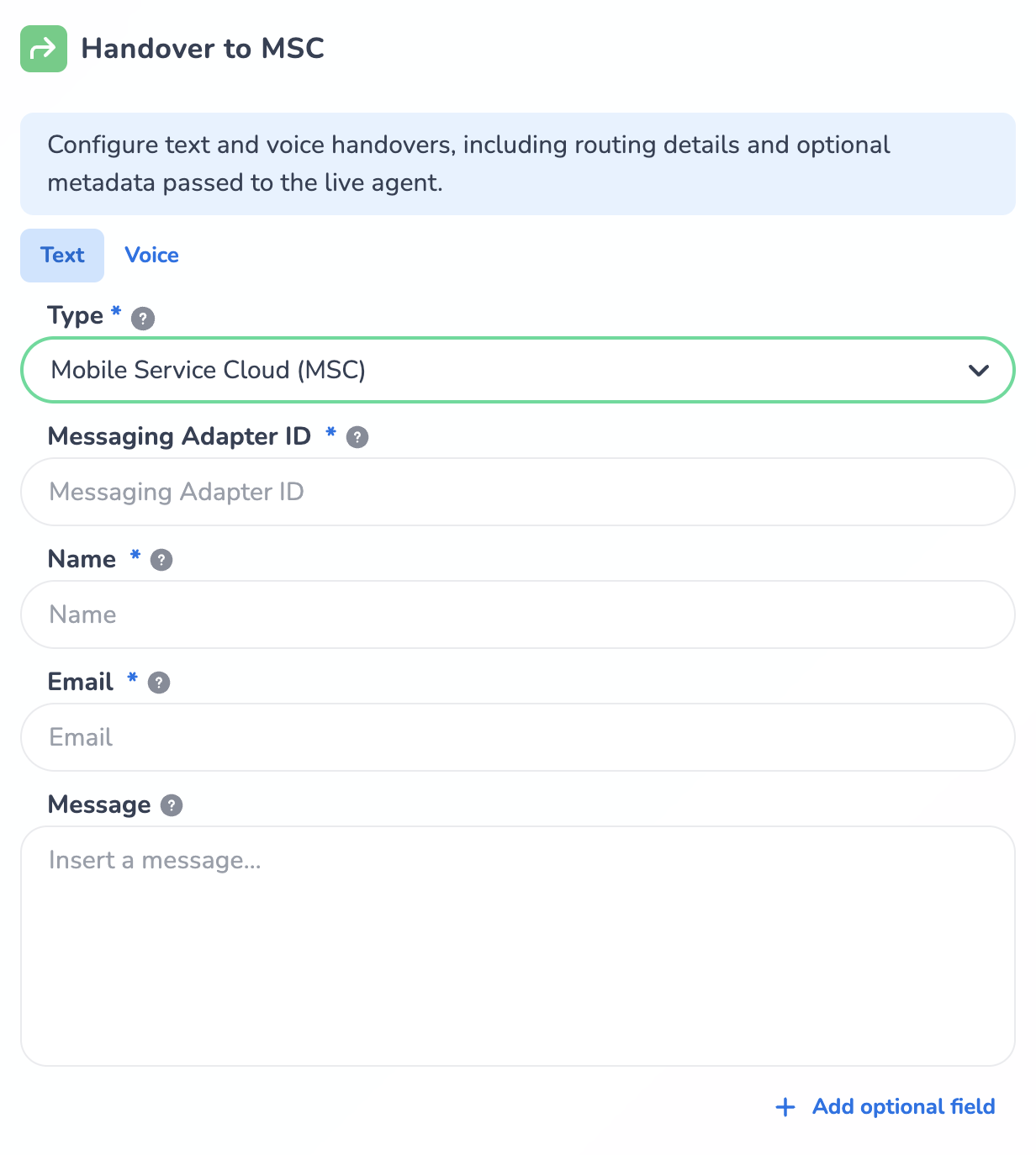1036x1155 pixels.
Task: Click the Type field label
Action: point(76,316)
